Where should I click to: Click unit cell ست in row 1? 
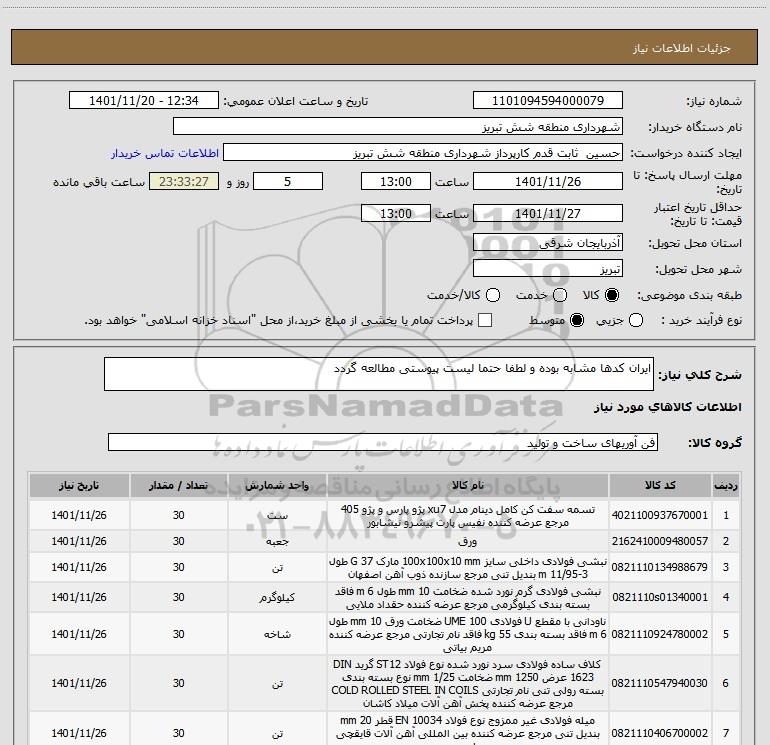[277, 516]
